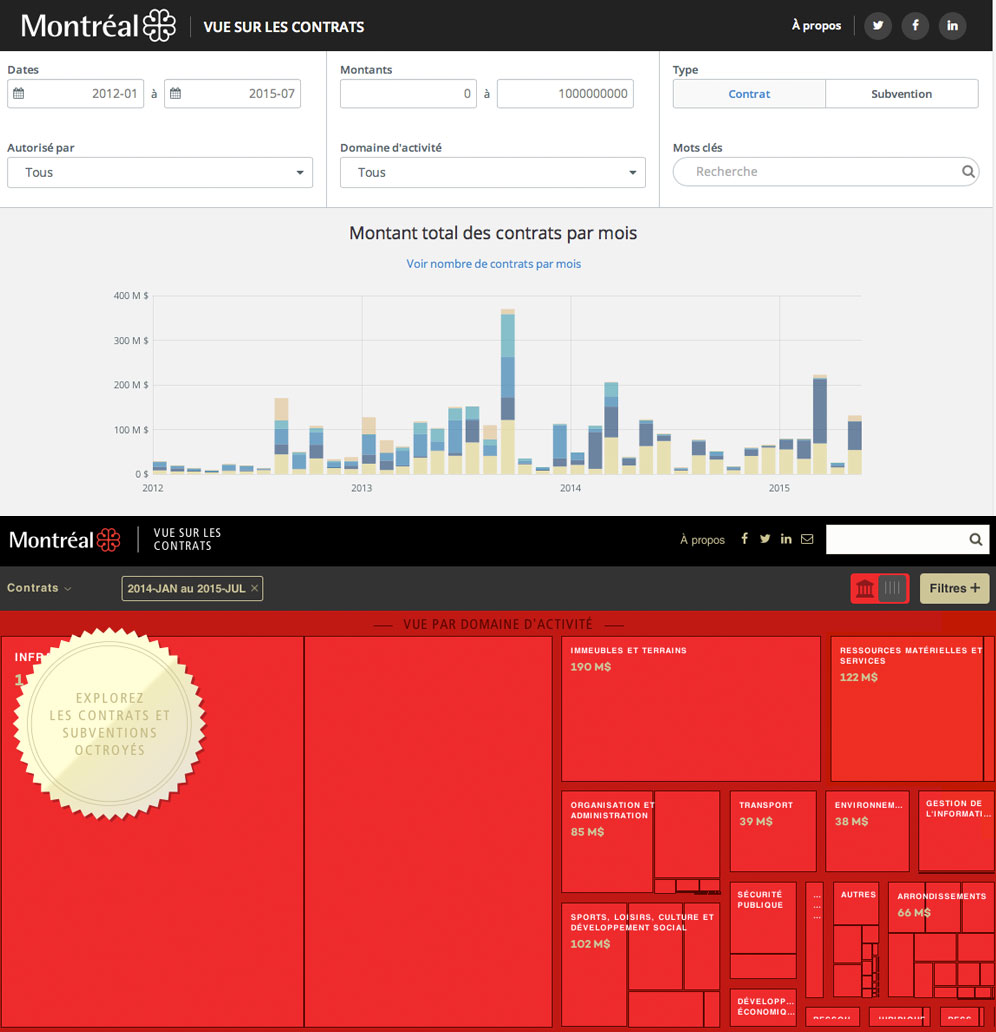
Task: Open Facebook link in top header
Action: 915,26
